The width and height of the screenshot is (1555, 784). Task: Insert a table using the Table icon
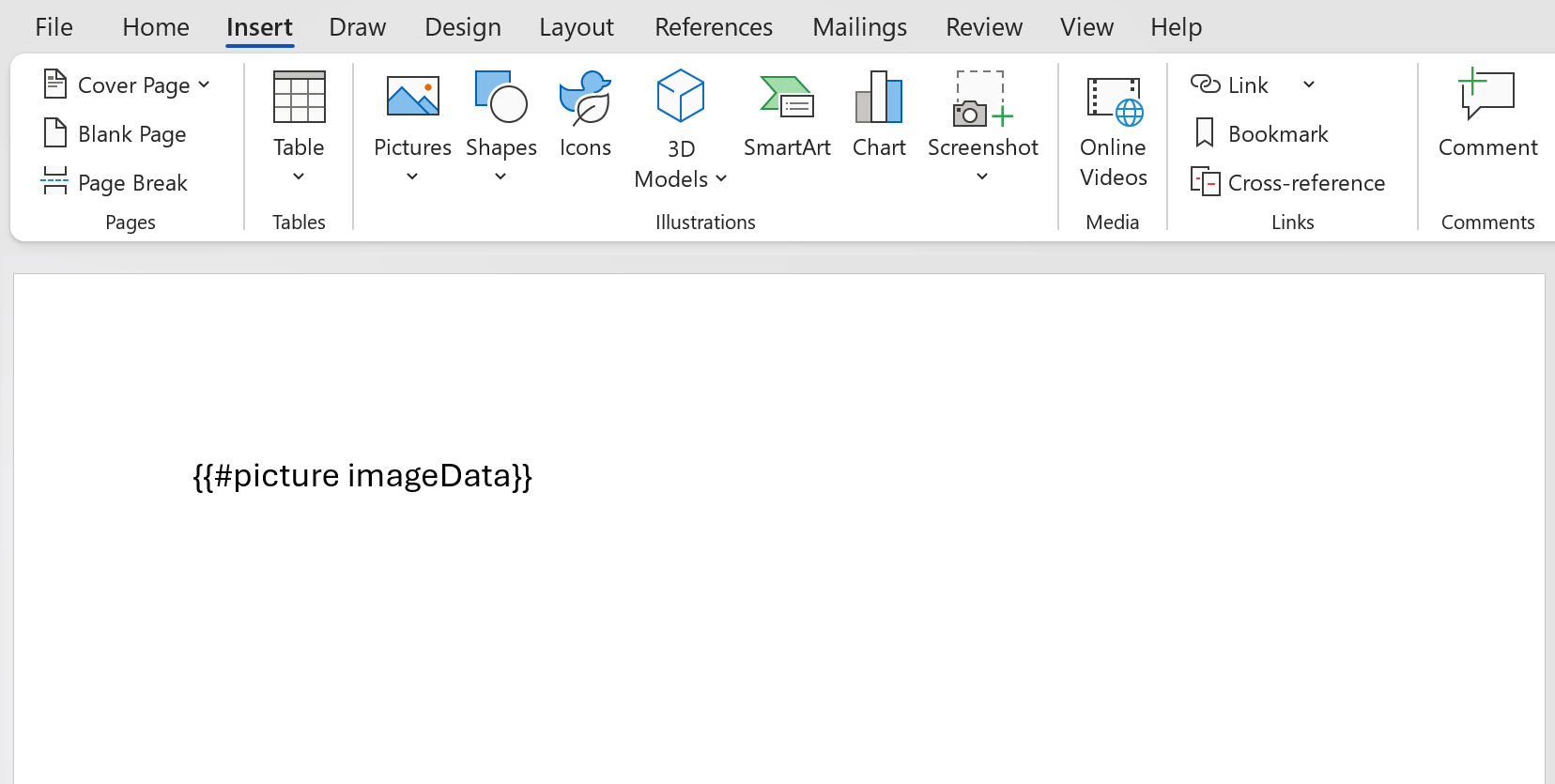point(299,98)
